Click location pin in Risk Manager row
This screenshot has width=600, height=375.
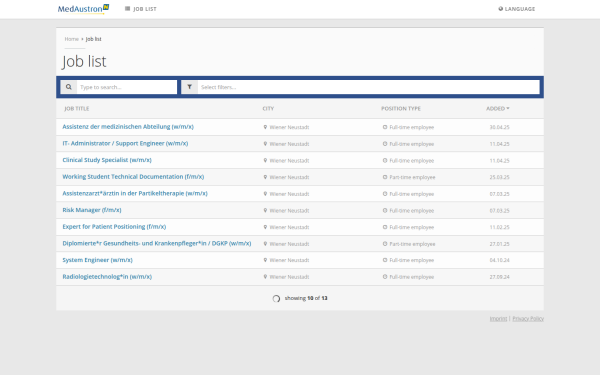coord(265,210)
